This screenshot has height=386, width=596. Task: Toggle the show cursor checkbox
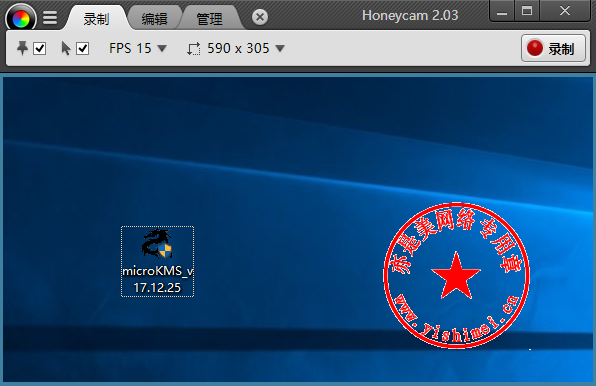(82, 49)
